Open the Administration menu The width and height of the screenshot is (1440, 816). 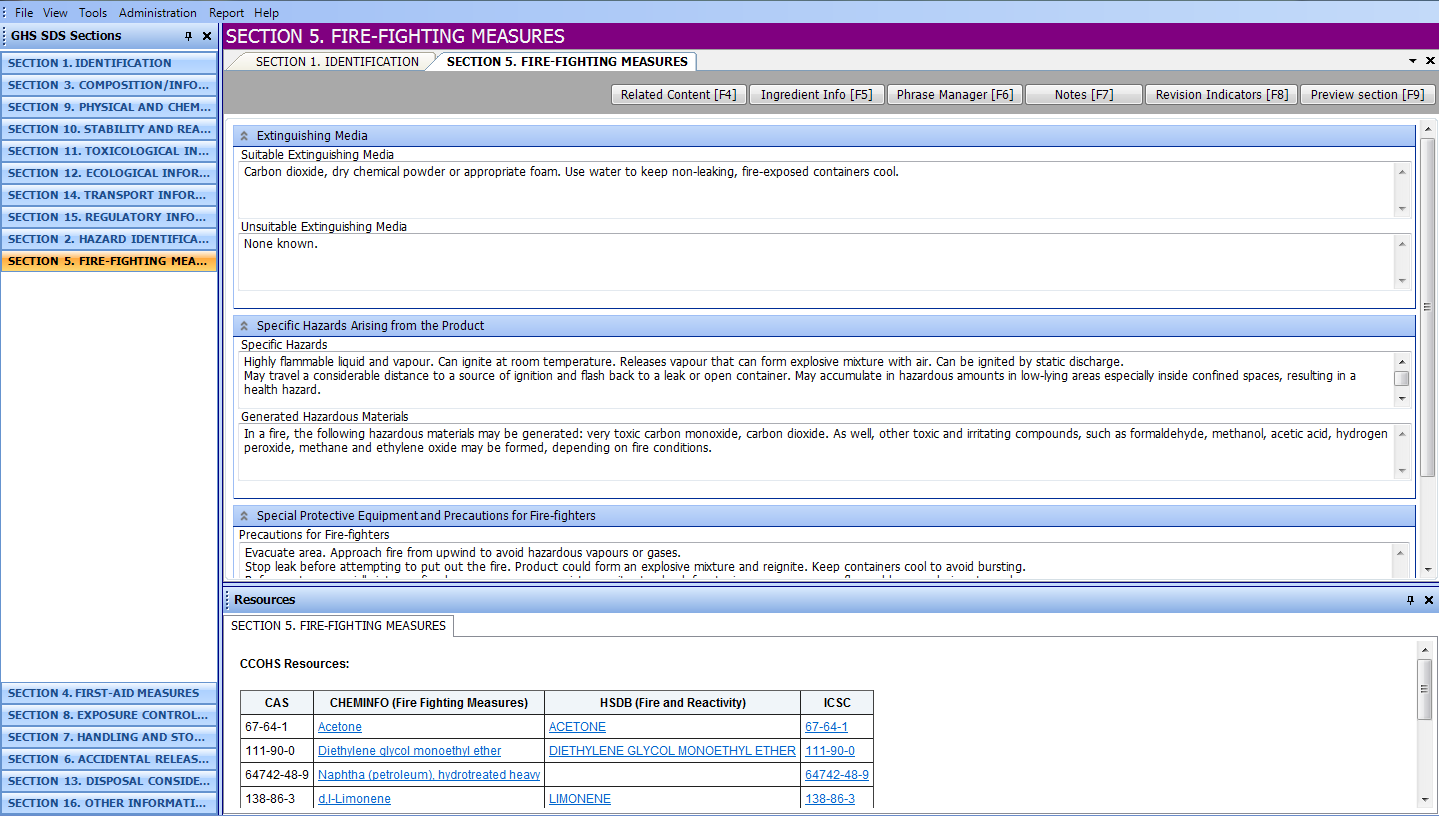[158, 13]
